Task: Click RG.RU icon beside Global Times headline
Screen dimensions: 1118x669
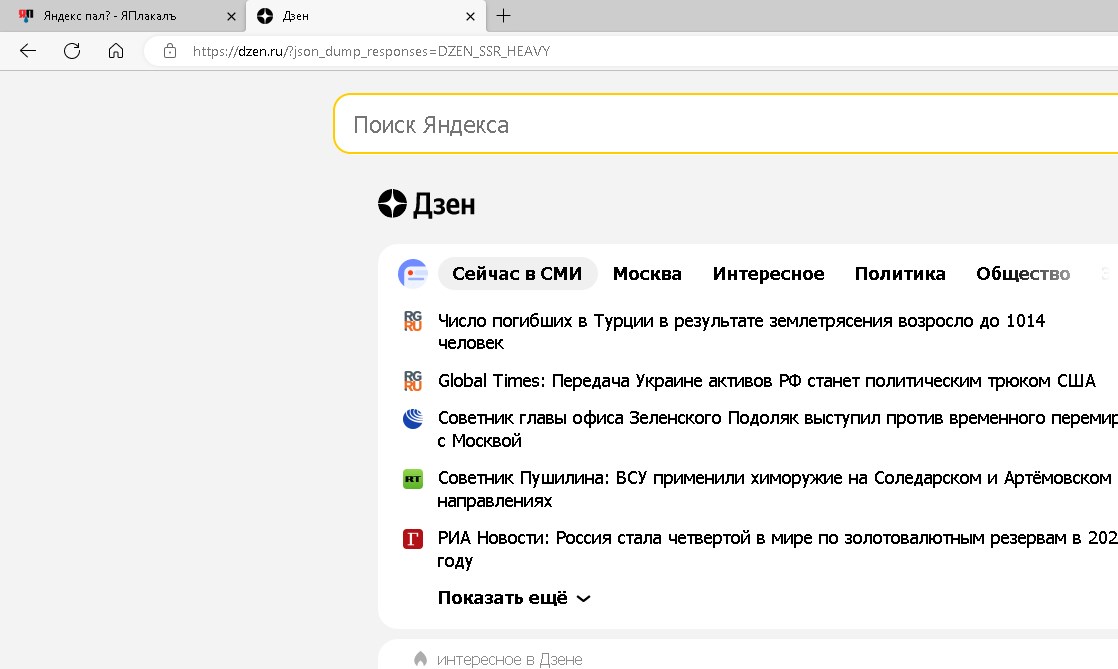Action: coord(413,381)
